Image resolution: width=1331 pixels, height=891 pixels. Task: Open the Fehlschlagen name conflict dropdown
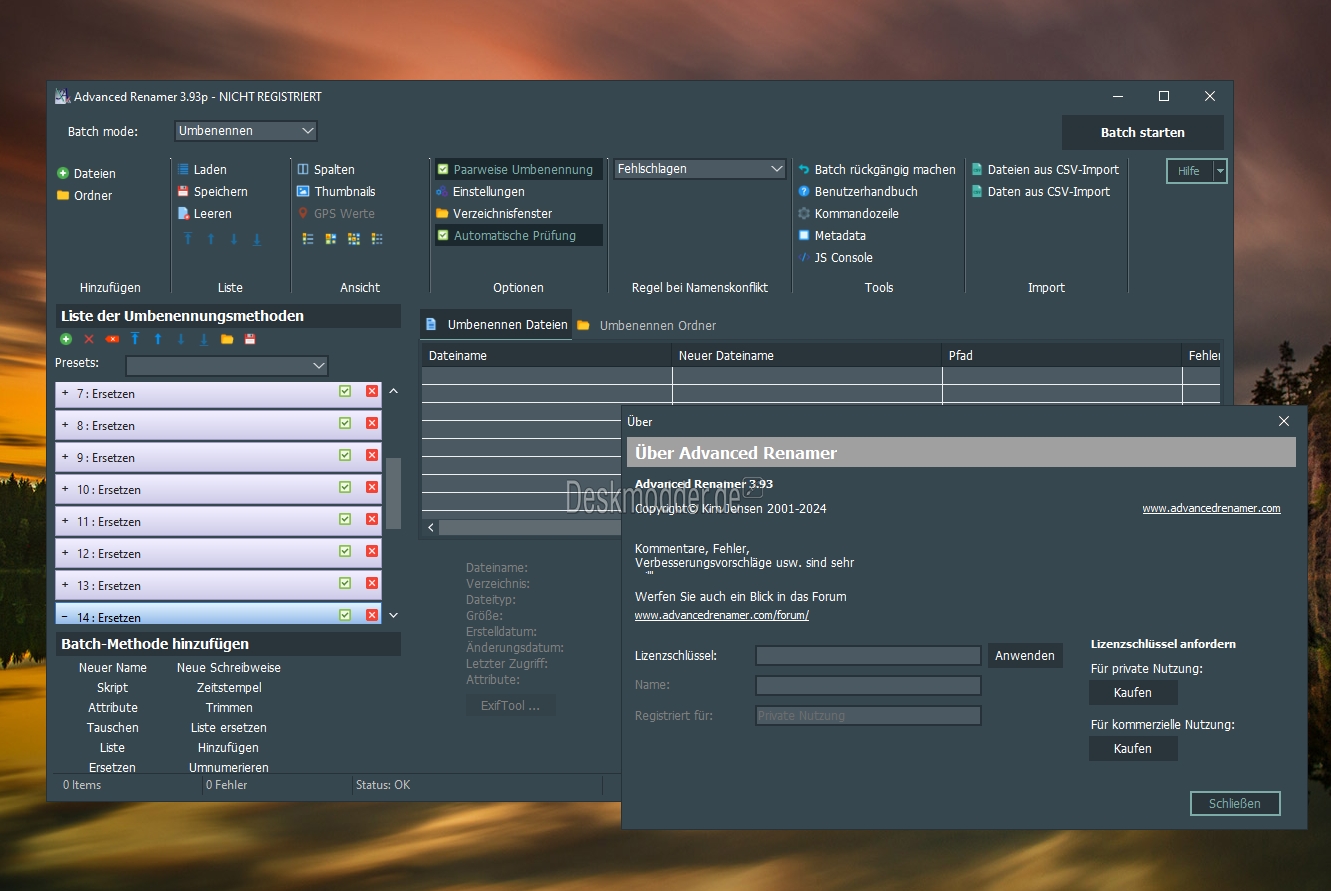tap(700, 169)
